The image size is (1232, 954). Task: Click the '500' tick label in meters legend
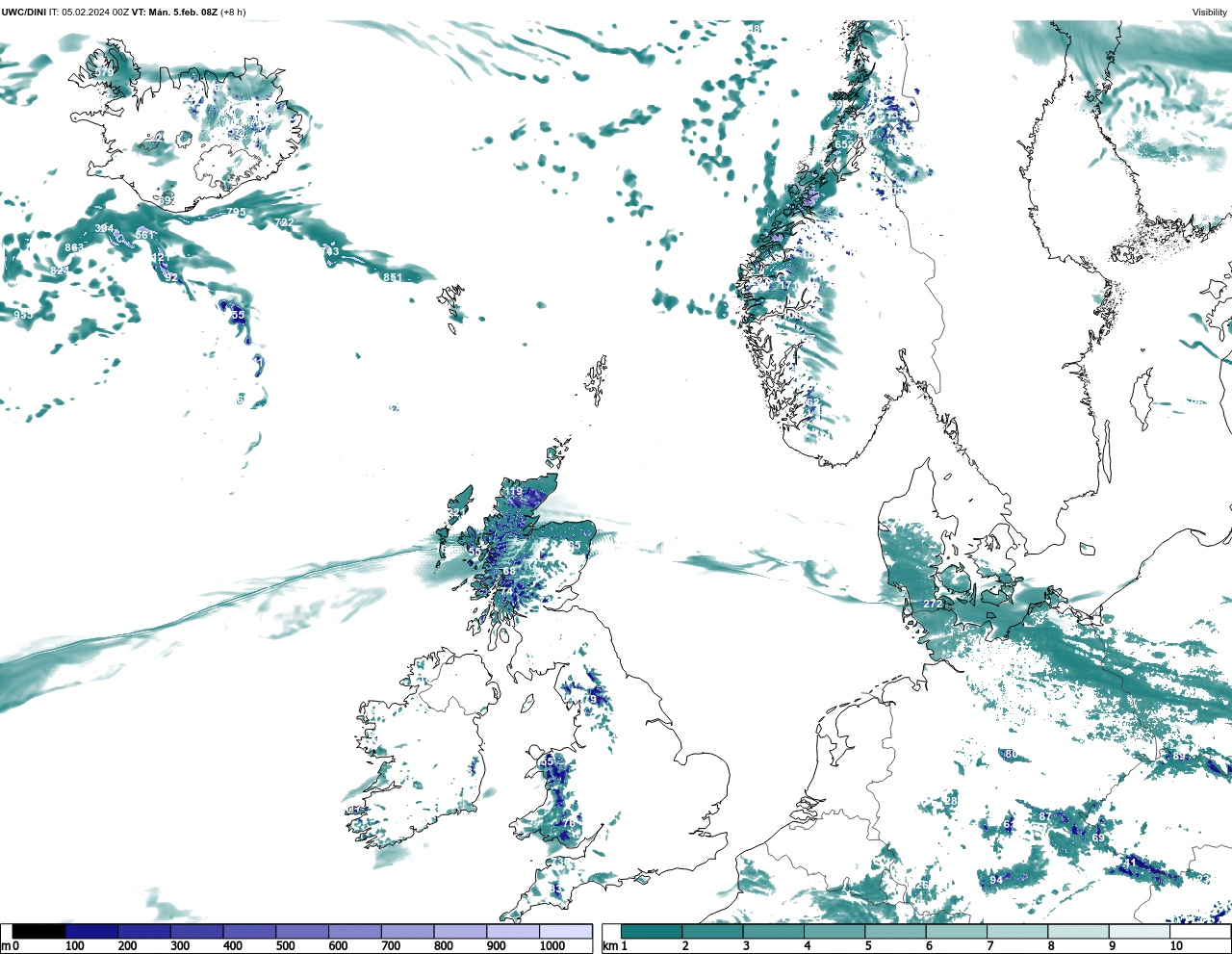[285, 946]
